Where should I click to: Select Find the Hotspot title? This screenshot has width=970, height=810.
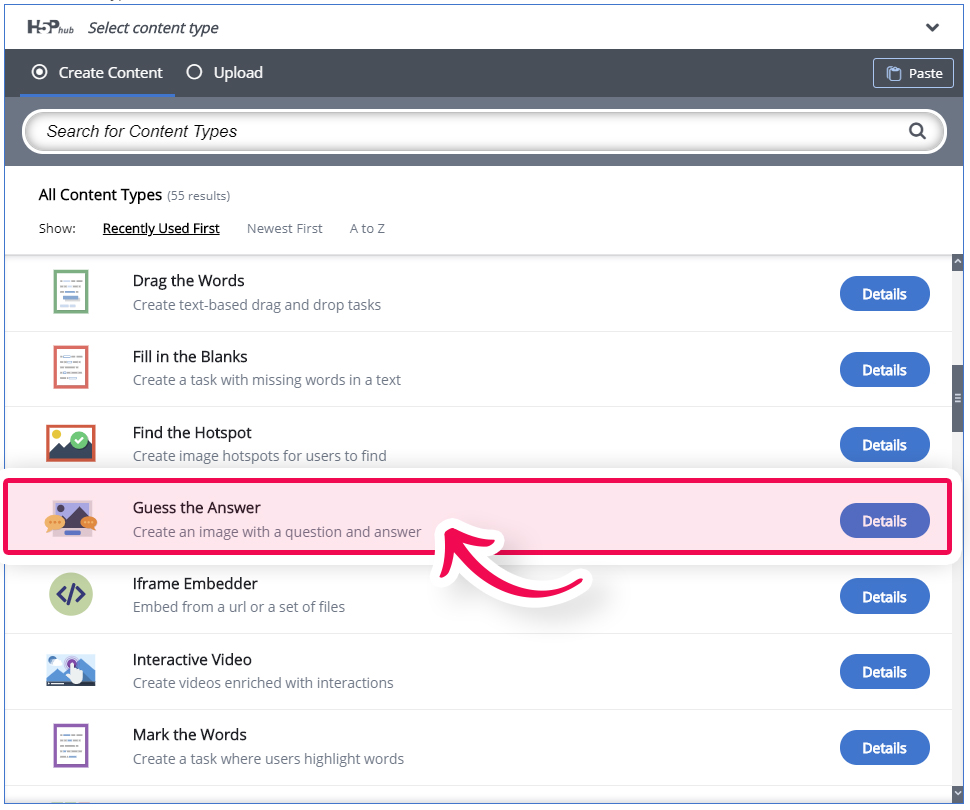[x=192, y=433]
